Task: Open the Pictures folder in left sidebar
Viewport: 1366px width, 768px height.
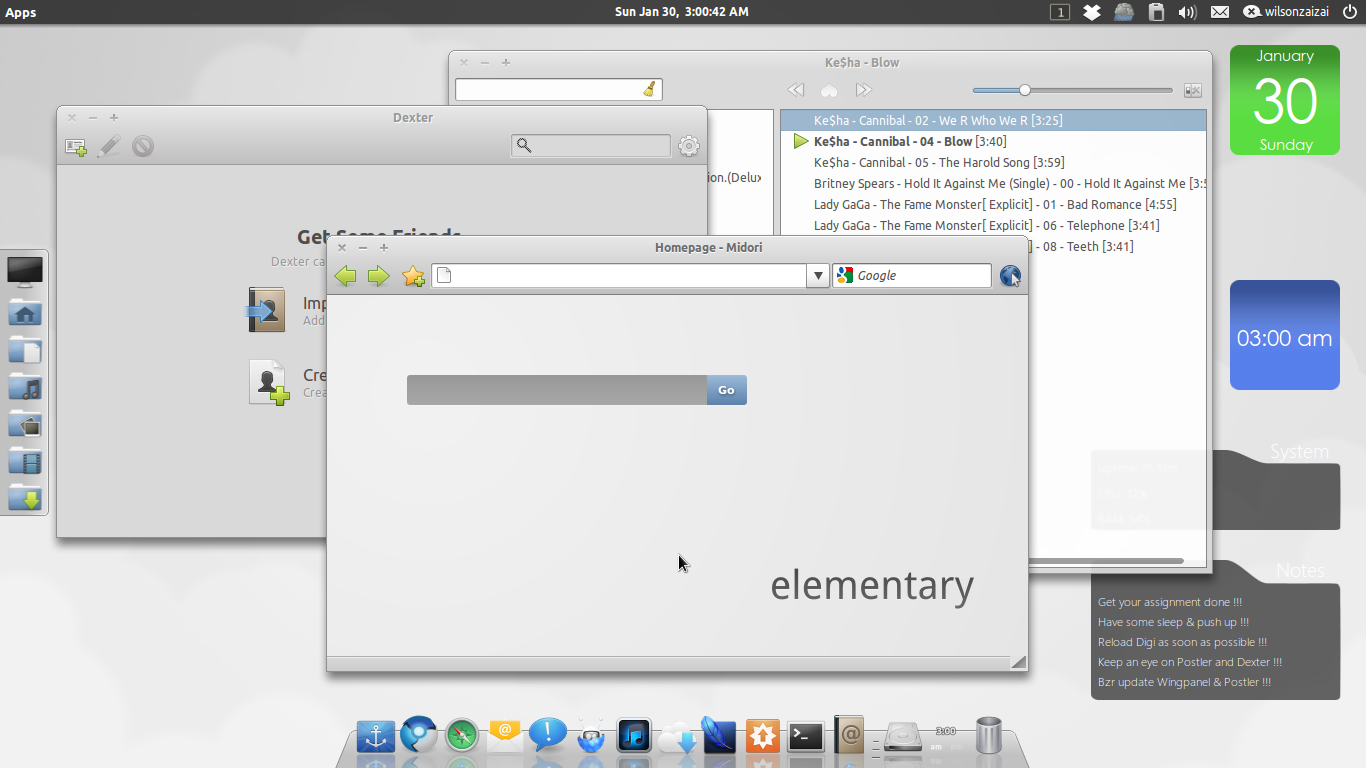Action: point(25,424)
